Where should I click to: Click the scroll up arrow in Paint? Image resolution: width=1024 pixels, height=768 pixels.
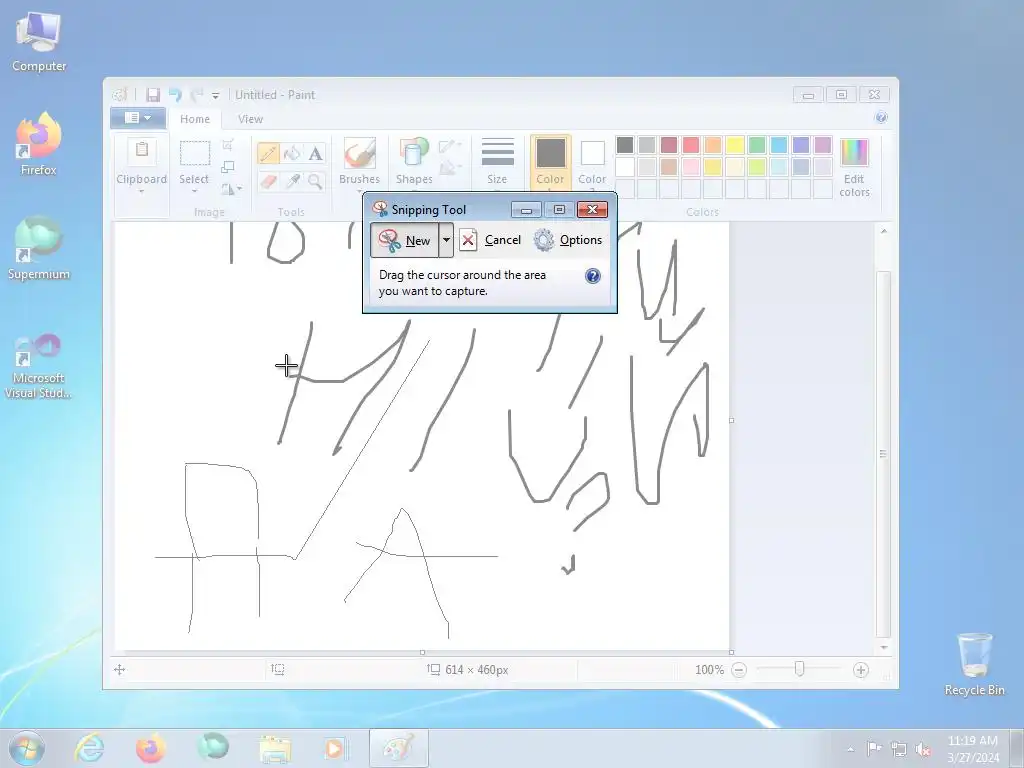(x=884, y=231)
